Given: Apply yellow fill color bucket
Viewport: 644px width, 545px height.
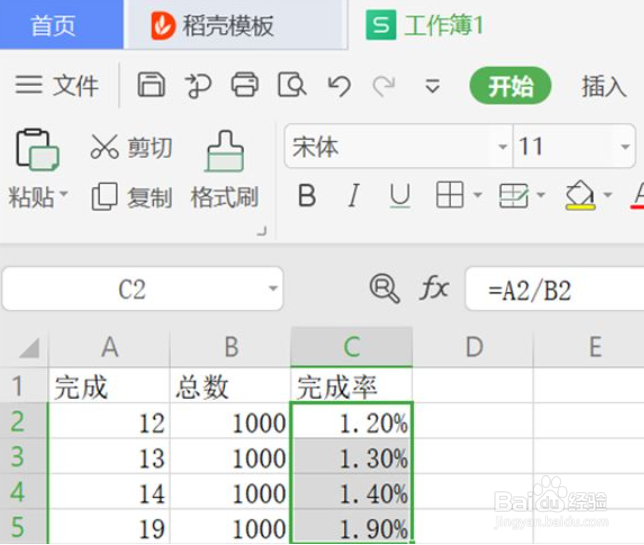Looking at the screenshot, I should (x=580, y=195).
